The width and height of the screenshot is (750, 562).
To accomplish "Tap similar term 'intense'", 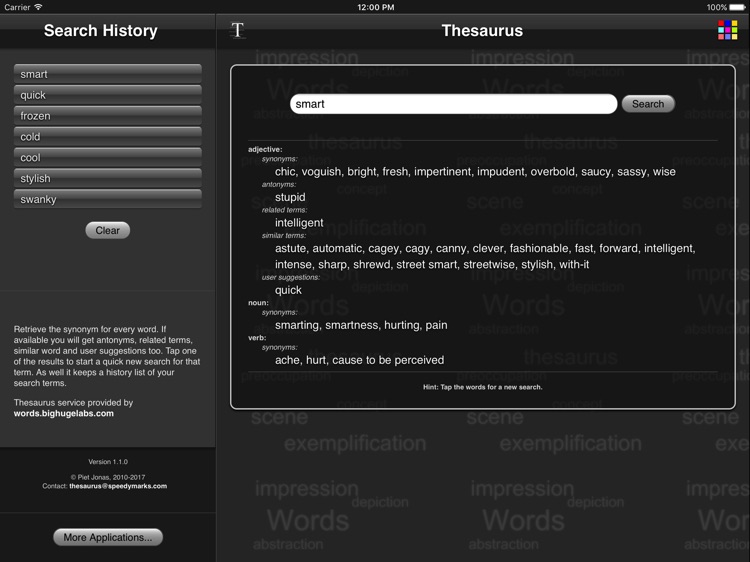I will point(293,264).
